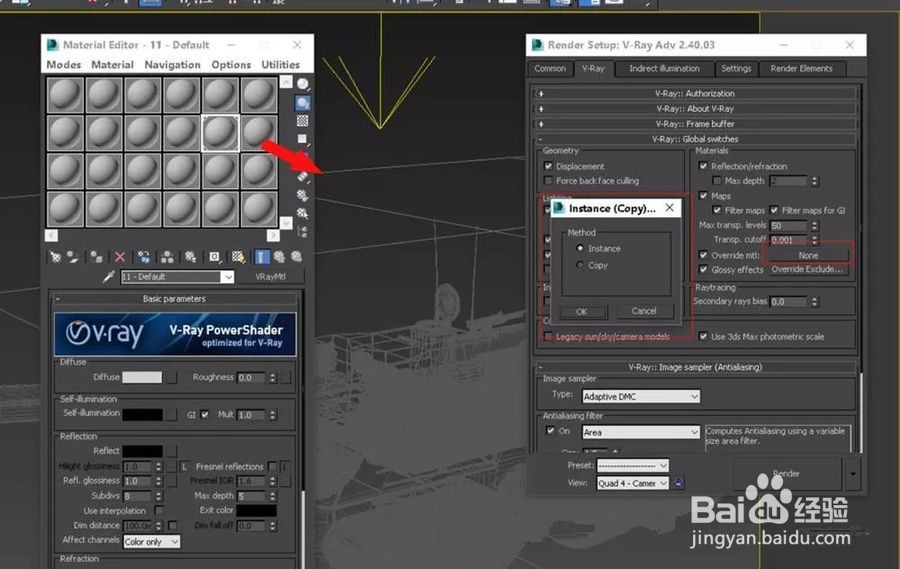
Task: Click Put Material to Scene icon
Action: point(73,257)
